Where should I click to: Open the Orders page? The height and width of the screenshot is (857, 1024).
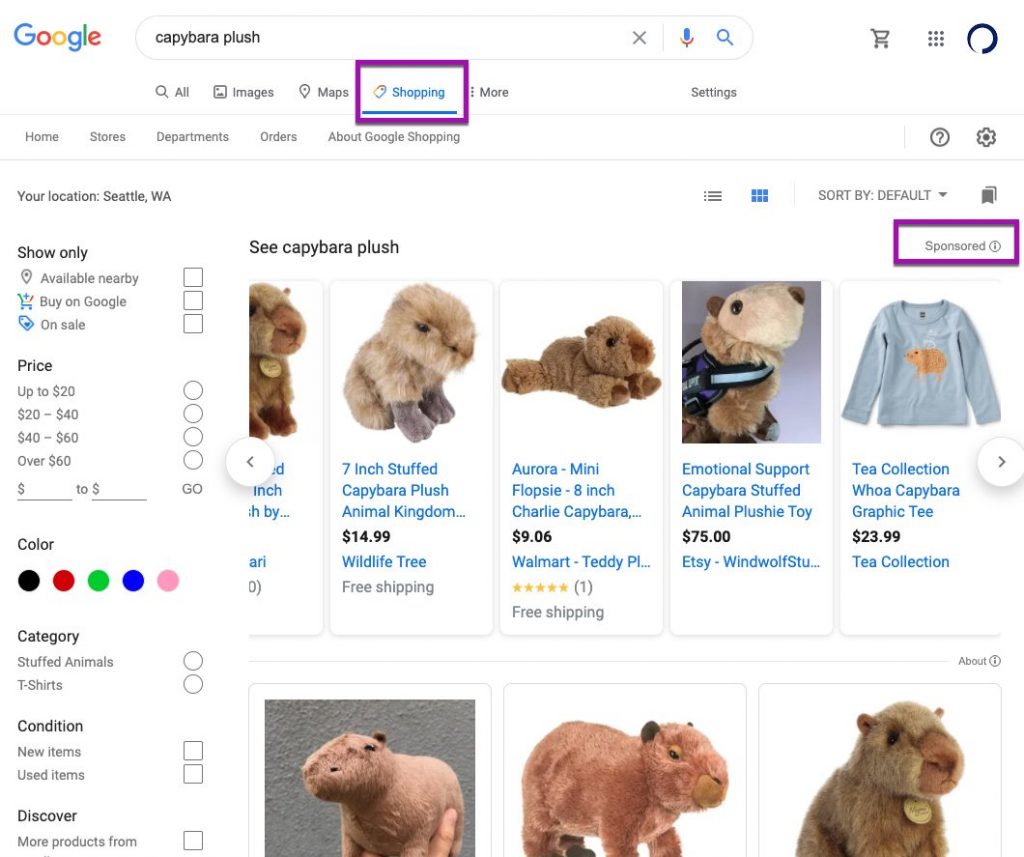(278, 137)
